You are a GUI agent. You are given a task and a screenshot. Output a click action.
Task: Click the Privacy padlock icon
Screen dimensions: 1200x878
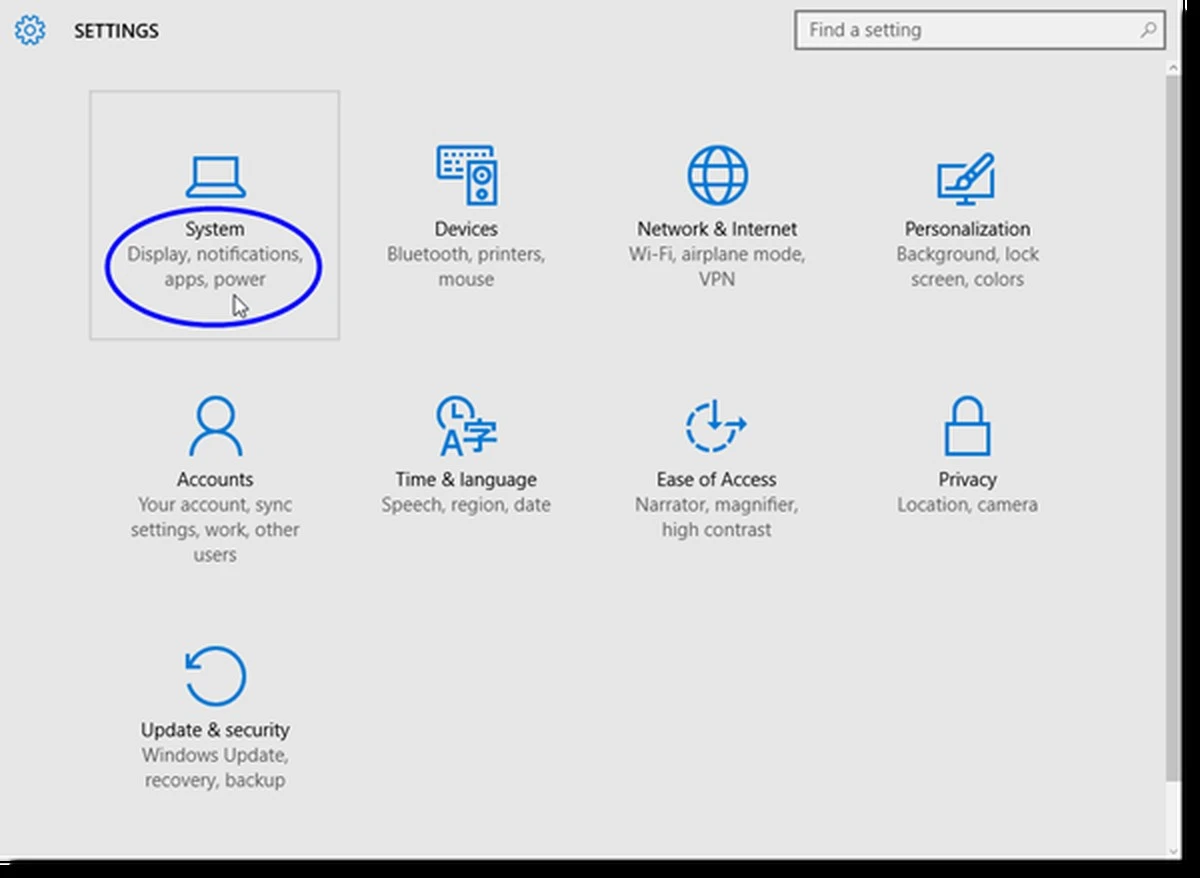[x=967, y=426]
